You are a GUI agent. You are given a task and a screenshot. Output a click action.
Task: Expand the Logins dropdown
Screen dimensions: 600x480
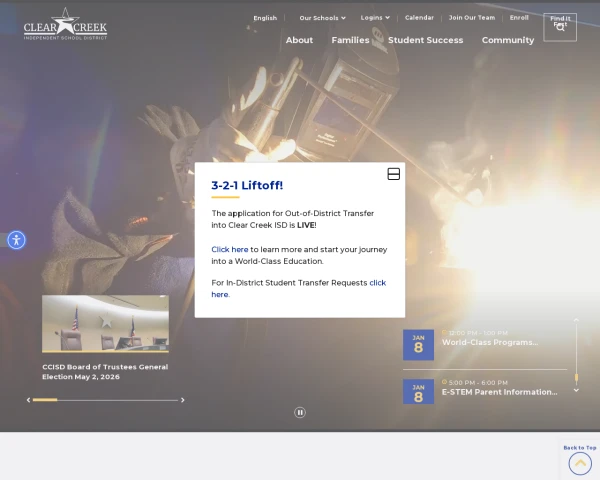pyautogui.click(x=375, y=18)
